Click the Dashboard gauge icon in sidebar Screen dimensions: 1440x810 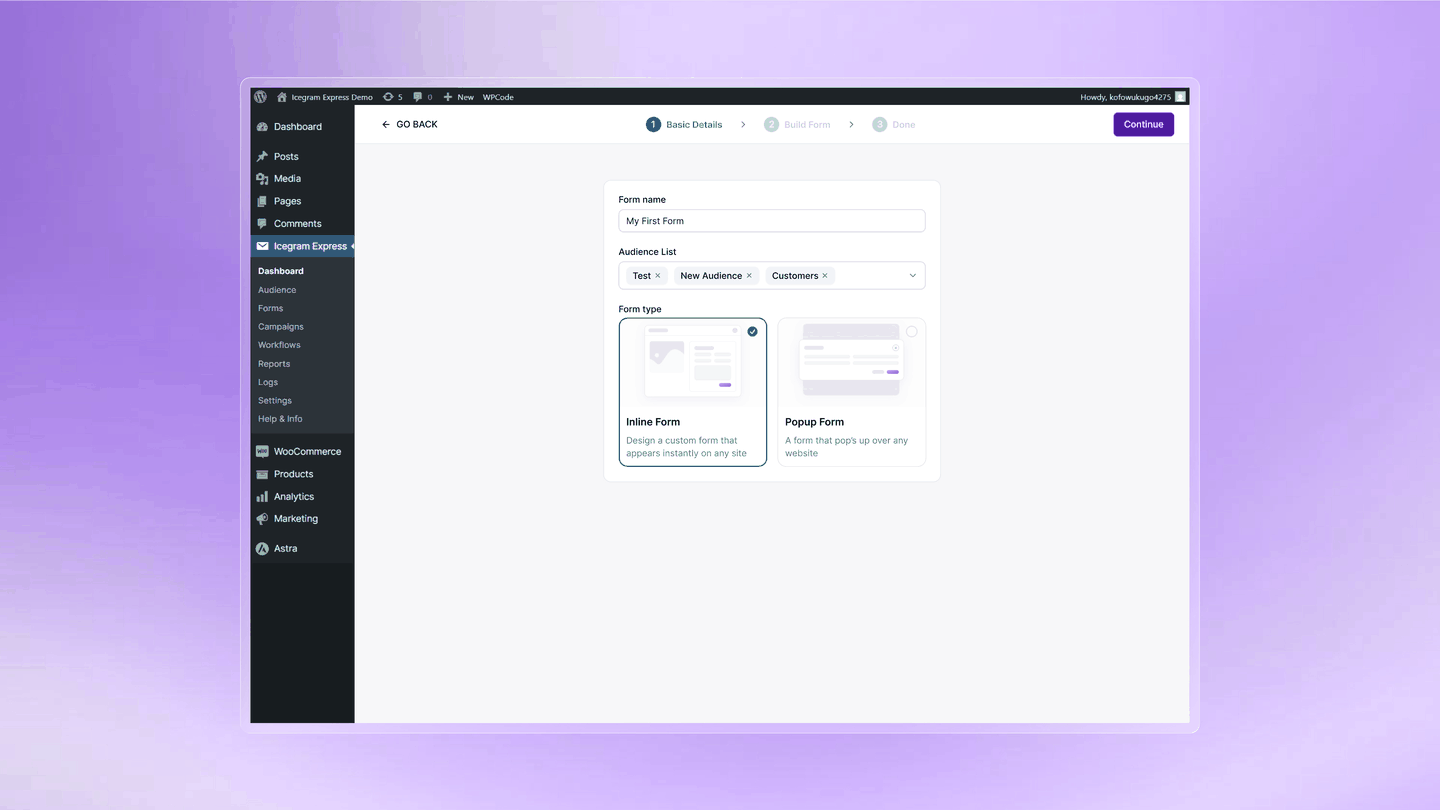(x=262, y=127)
